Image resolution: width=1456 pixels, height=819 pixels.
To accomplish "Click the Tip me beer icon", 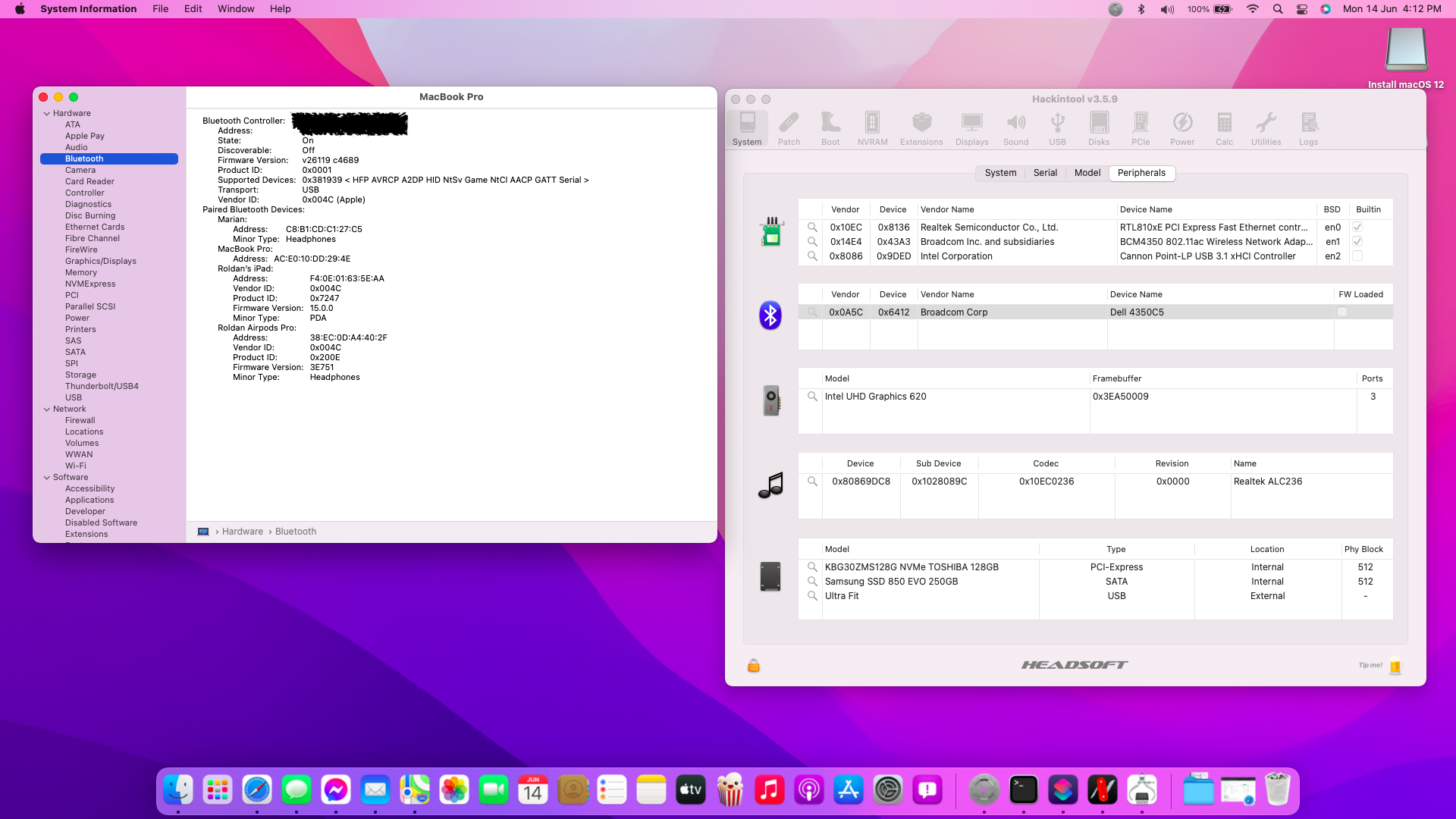I will point(1395,666).
